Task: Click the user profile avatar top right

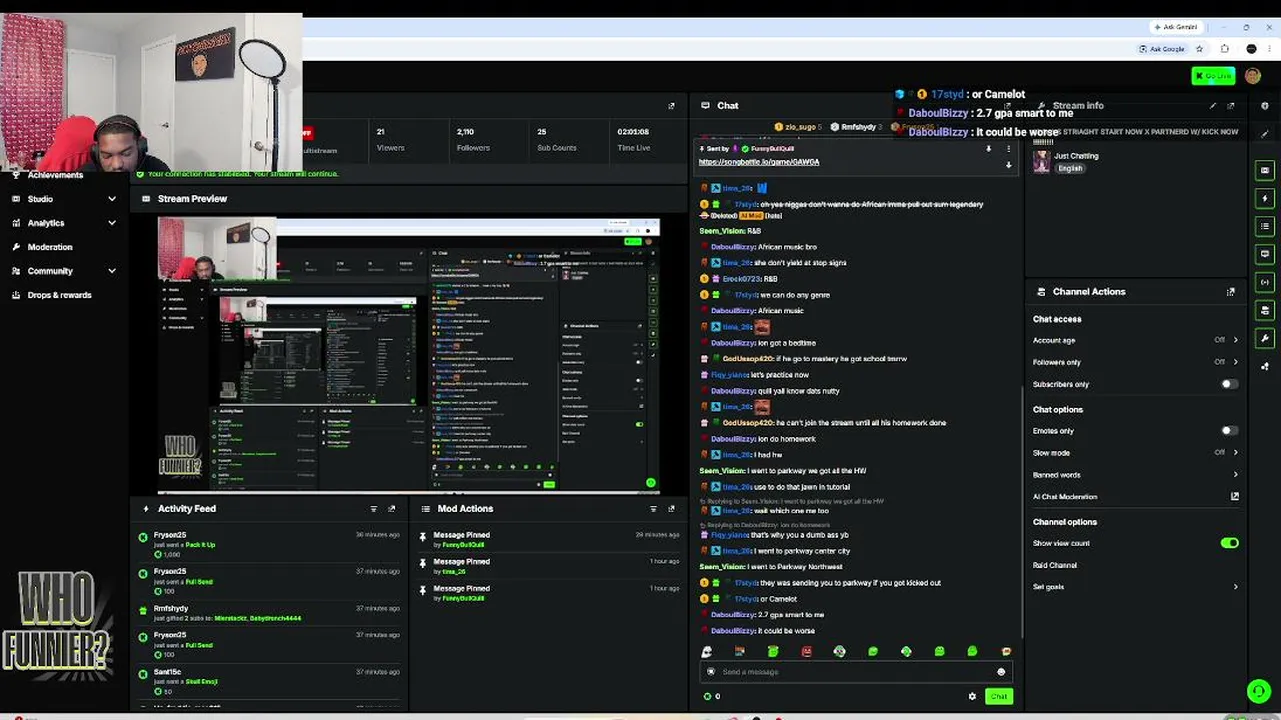Action: pyautogui.click(x=1253, y=76)
